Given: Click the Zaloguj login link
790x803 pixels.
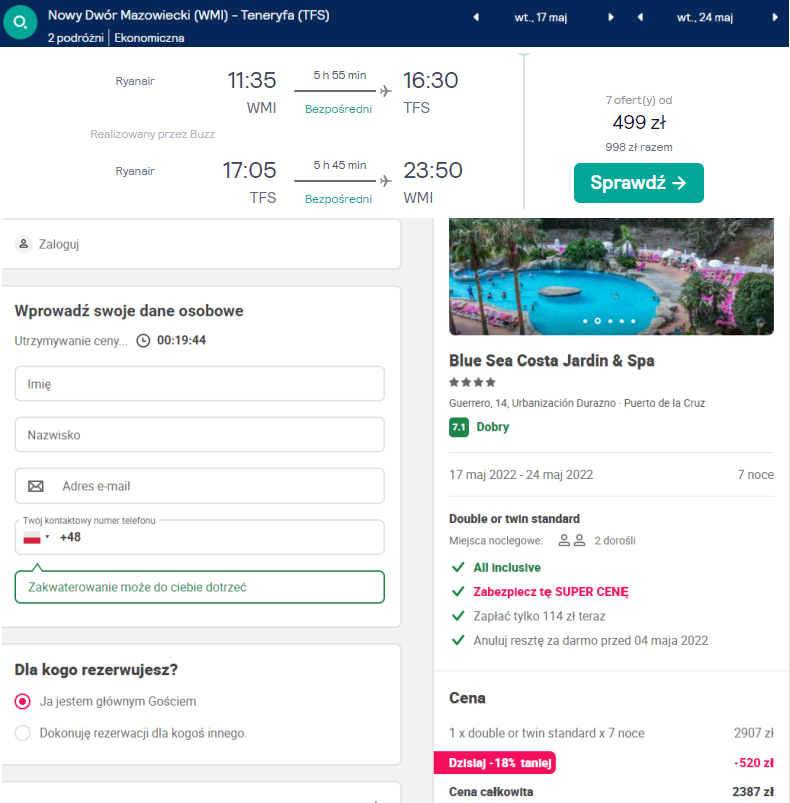Looking at the screenshot, I should pyautogui.click(x=59, y=244).
